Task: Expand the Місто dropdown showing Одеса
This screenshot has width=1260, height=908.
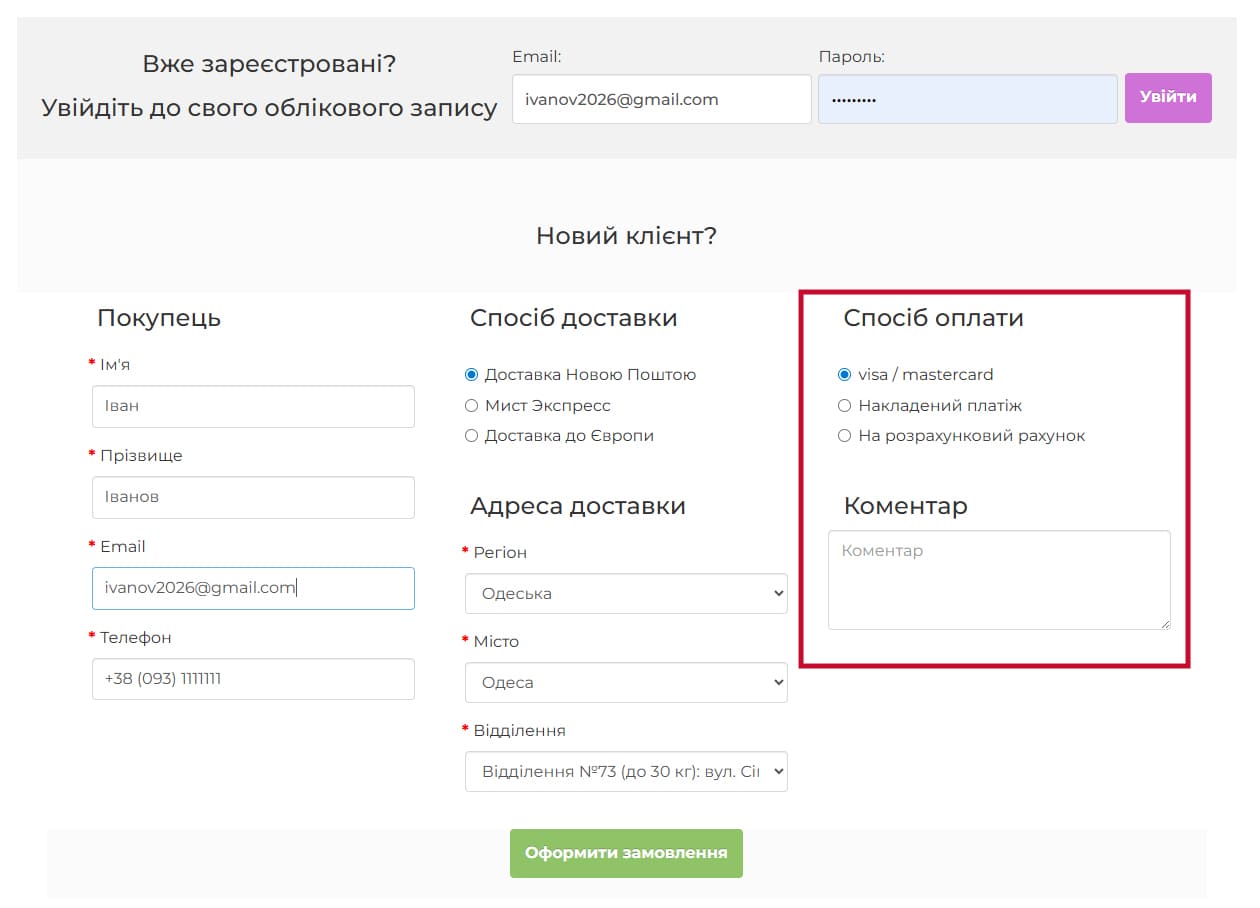Action: click(626, 683)
